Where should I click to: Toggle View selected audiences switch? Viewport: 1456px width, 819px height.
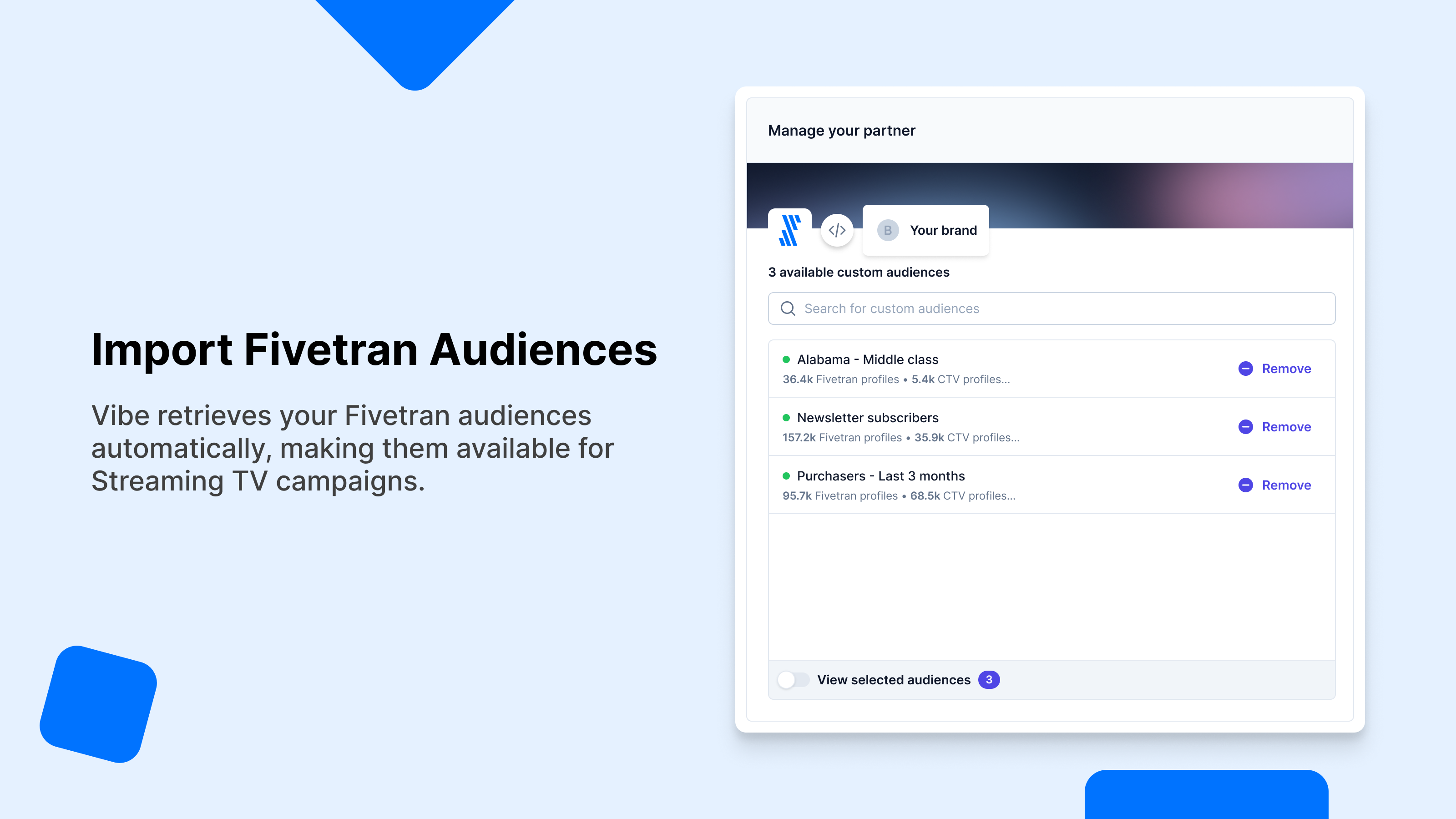click(x=793, y=679)
